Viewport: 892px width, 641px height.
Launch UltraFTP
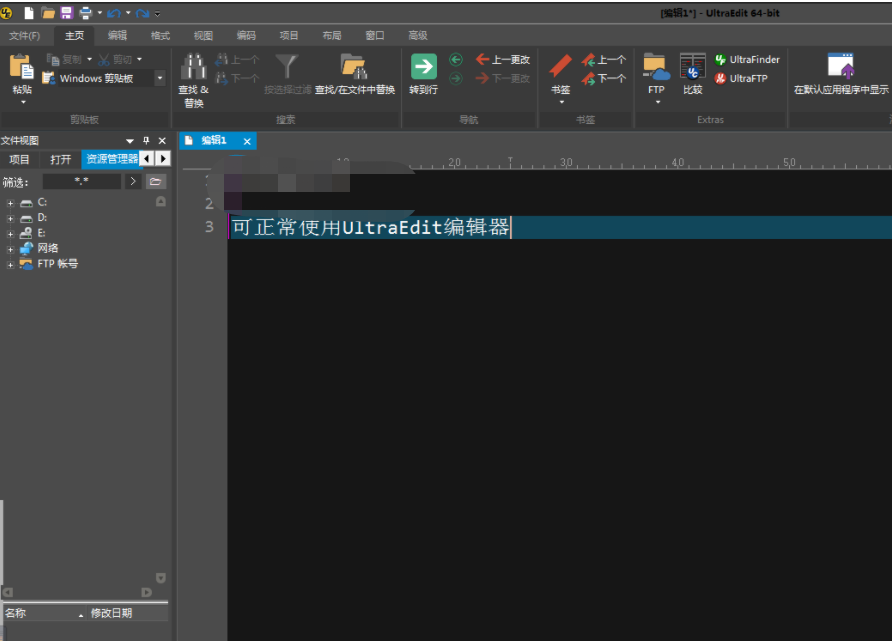(x=741, y=78)
